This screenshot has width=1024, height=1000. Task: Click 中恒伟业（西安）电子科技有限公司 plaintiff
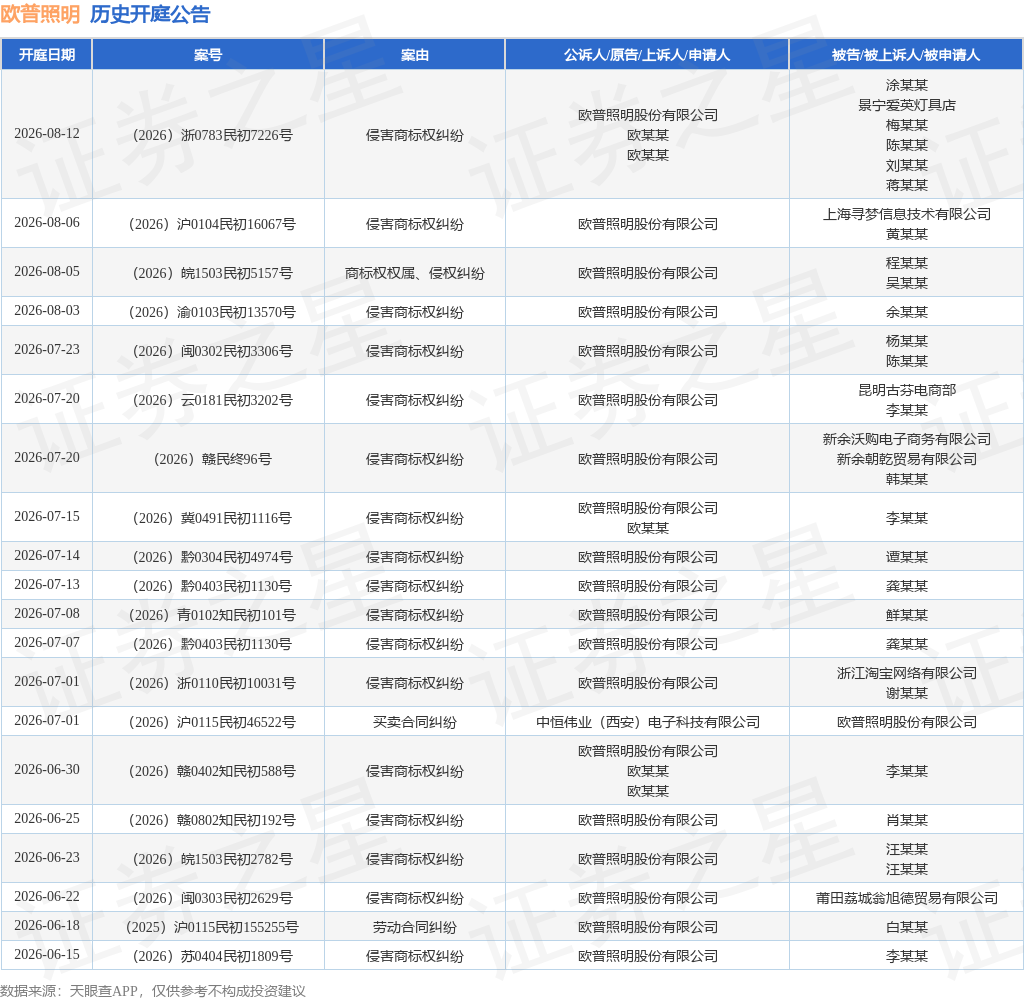(647, 722)
